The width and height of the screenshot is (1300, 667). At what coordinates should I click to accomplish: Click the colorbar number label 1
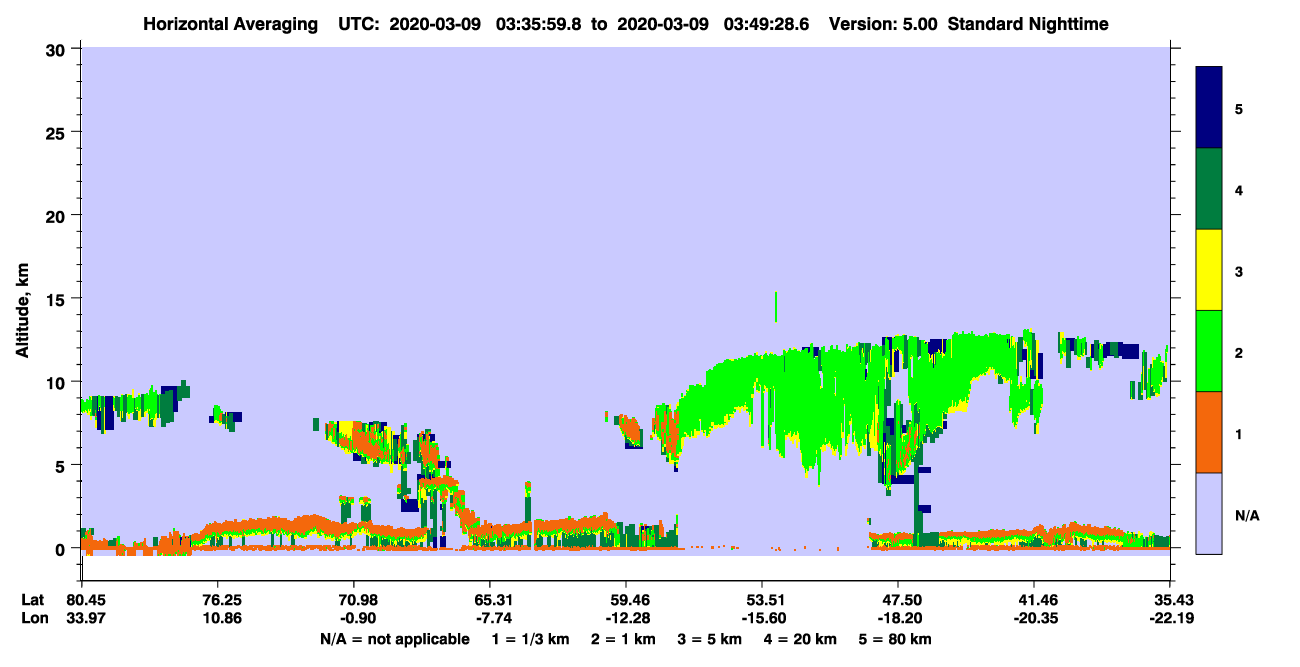(1239, 434)
